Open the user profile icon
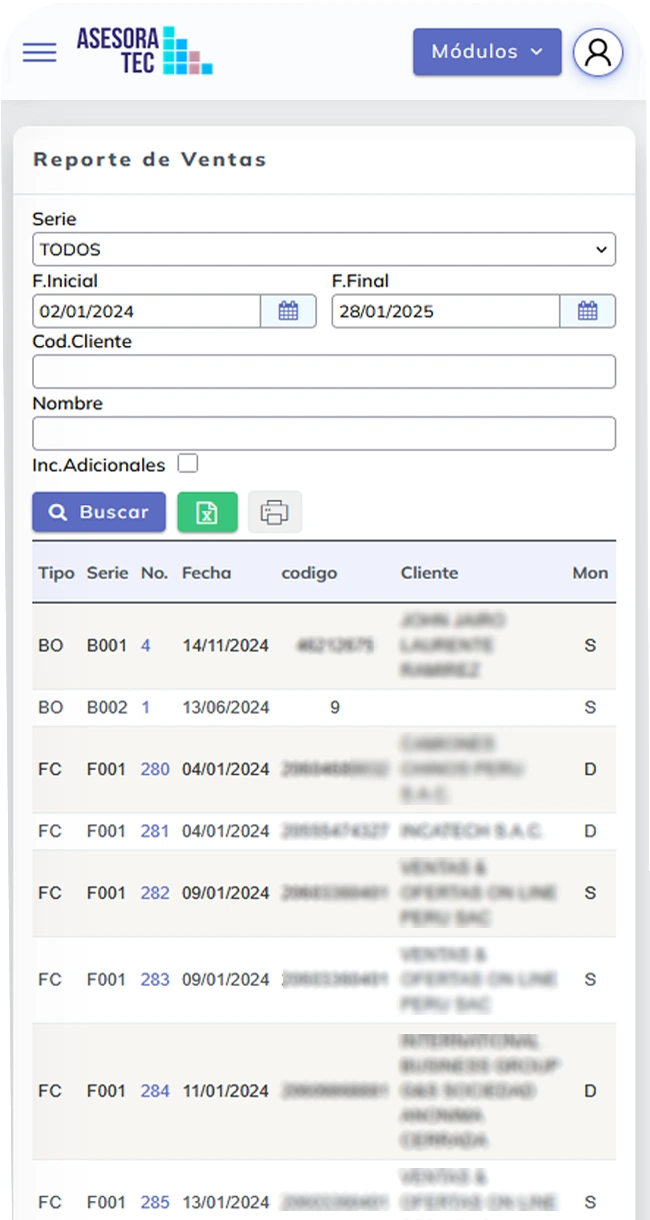The height and width of the screenshot is (1220, 650). pos(598,52)
